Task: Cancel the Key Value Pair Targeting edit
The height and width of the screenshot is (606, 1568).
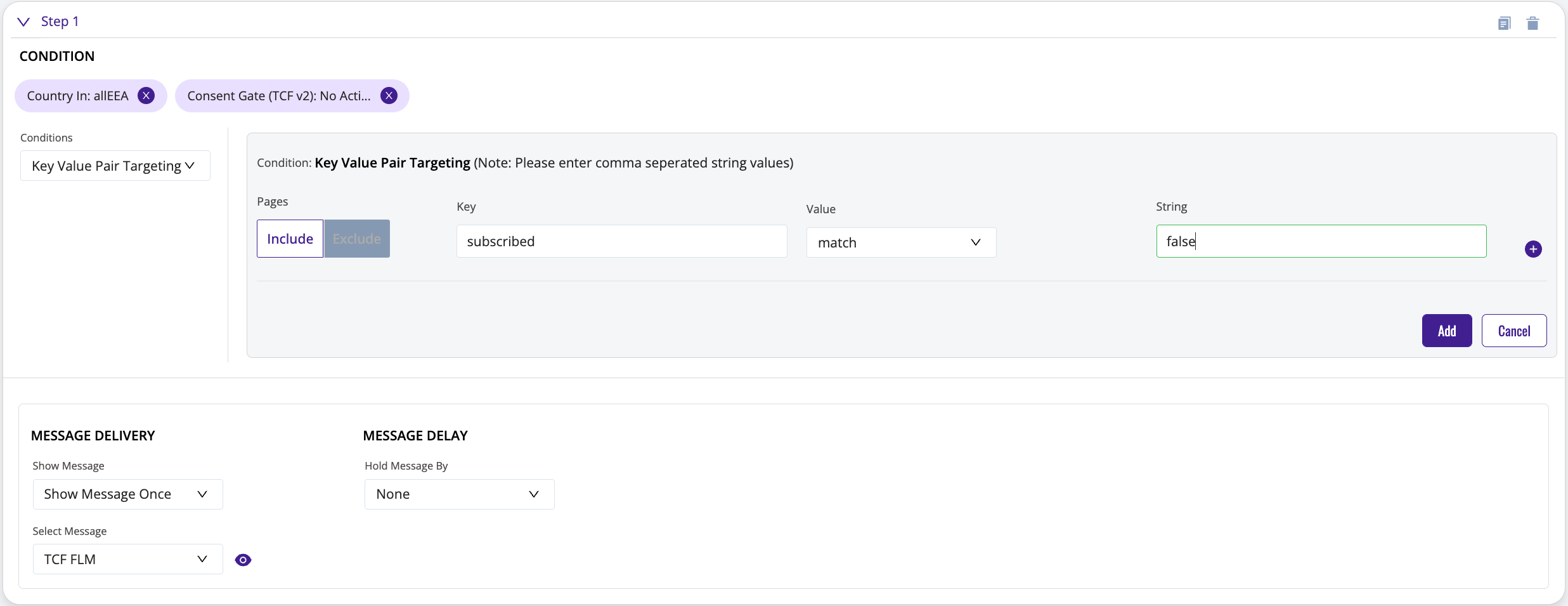Action: (1514, 331)
